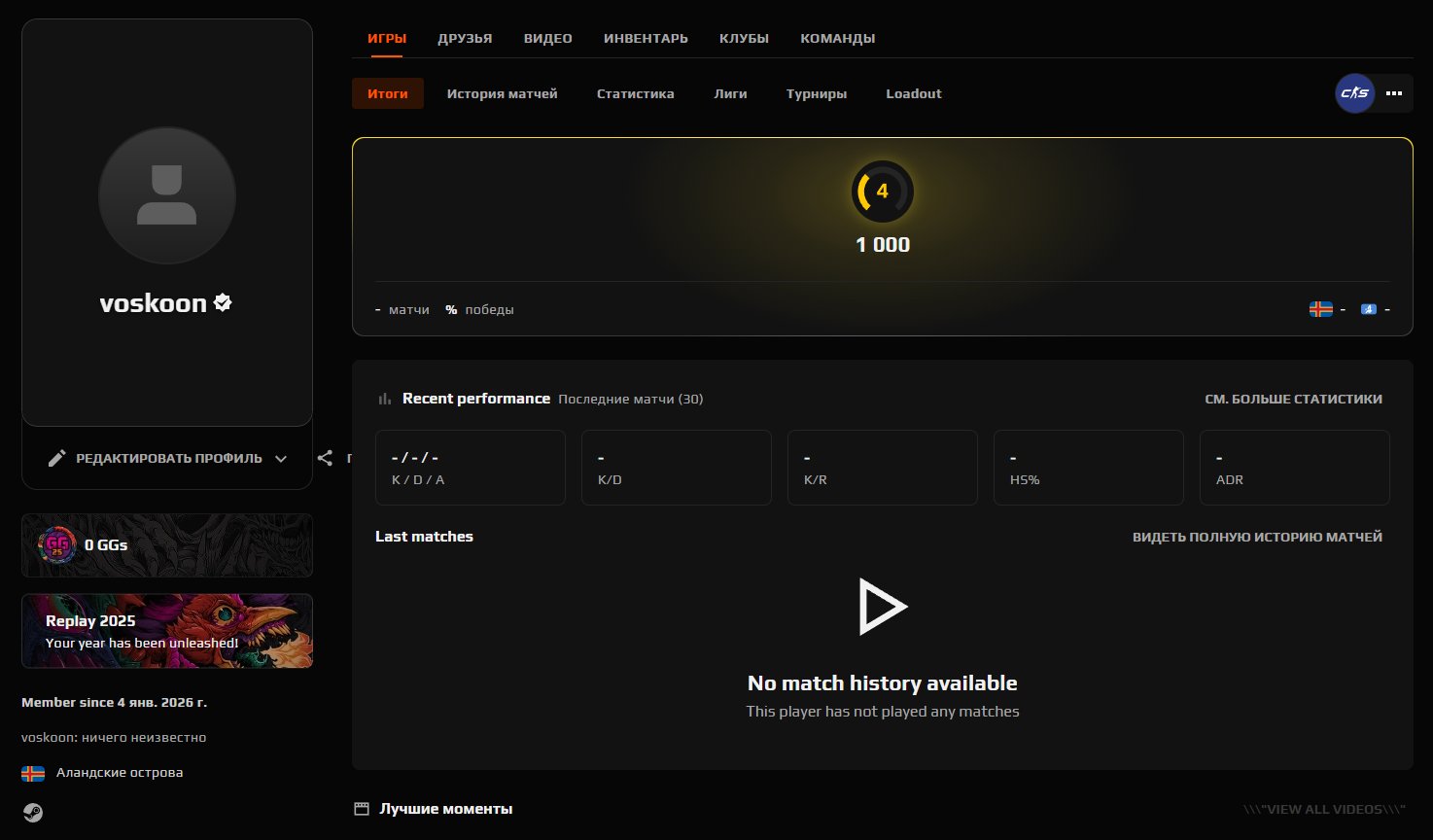
Task: Open the Replay 2025 banner
Action: 167,631
